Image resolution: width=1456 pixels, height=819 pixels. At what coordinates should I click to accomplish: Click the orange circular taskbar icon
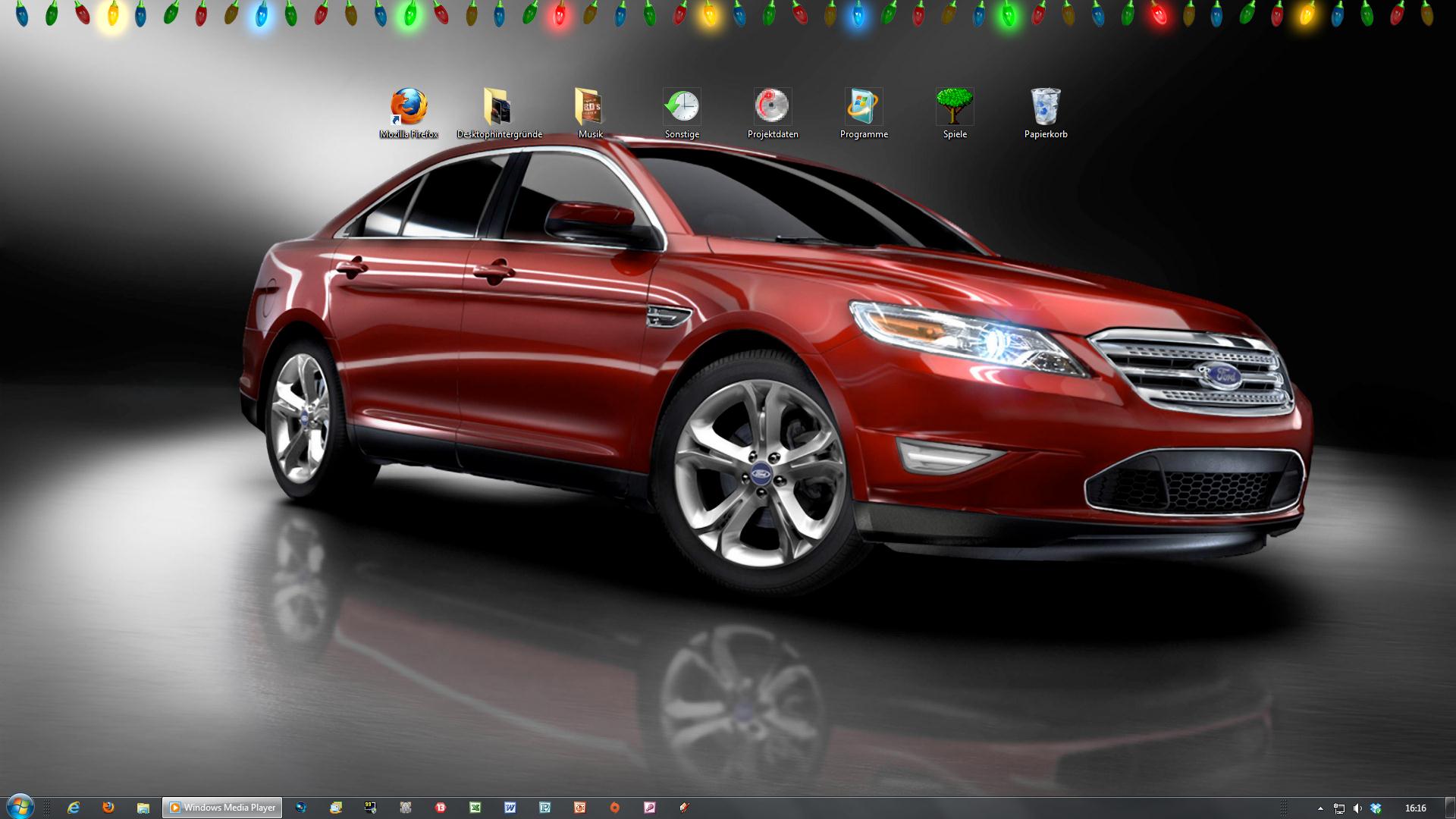tap(615, 808)
